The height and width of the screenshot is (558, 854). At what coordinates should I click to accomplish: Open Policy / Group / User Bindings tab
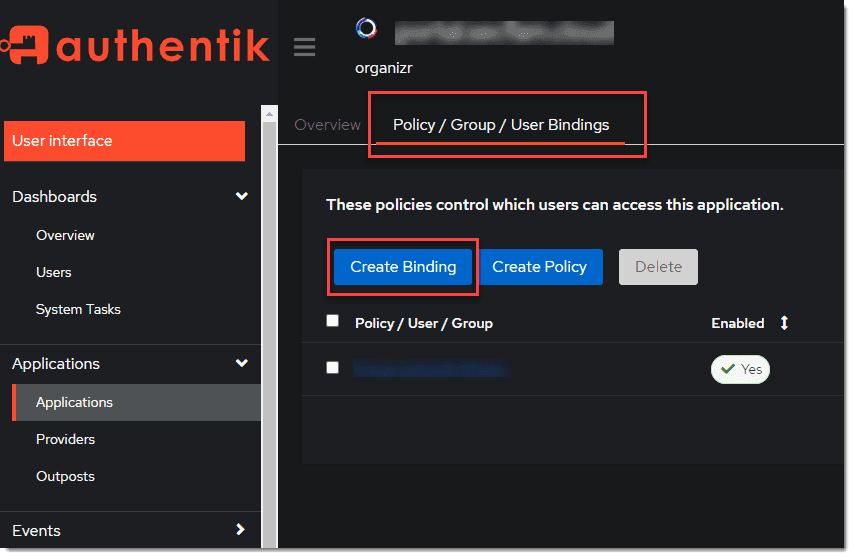(x=501, y=125)
